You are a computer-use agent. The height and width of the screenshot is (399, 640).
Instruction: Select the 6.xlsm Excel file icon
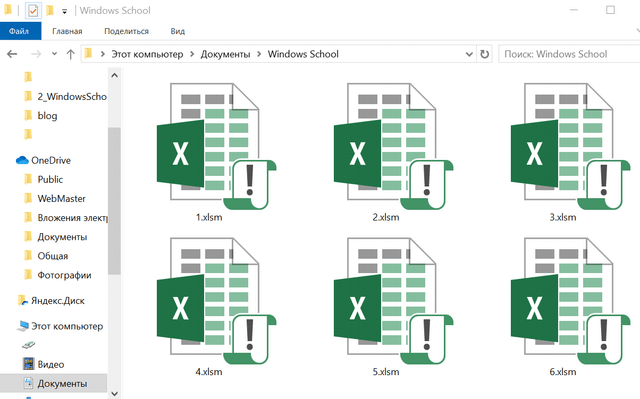pos(570,301)
